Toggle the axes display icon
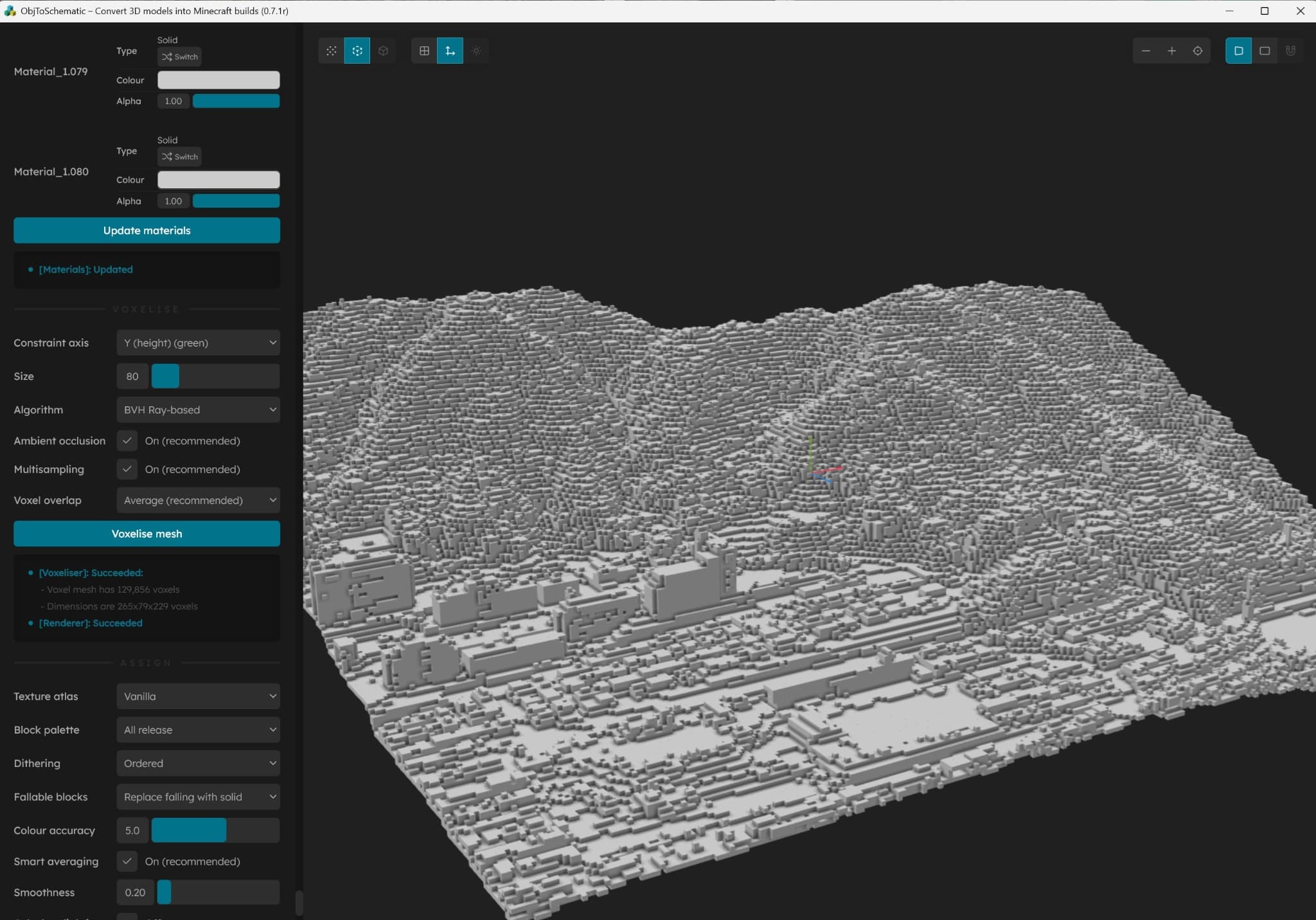Screen dimensions: 1316x920 (450, 51)
